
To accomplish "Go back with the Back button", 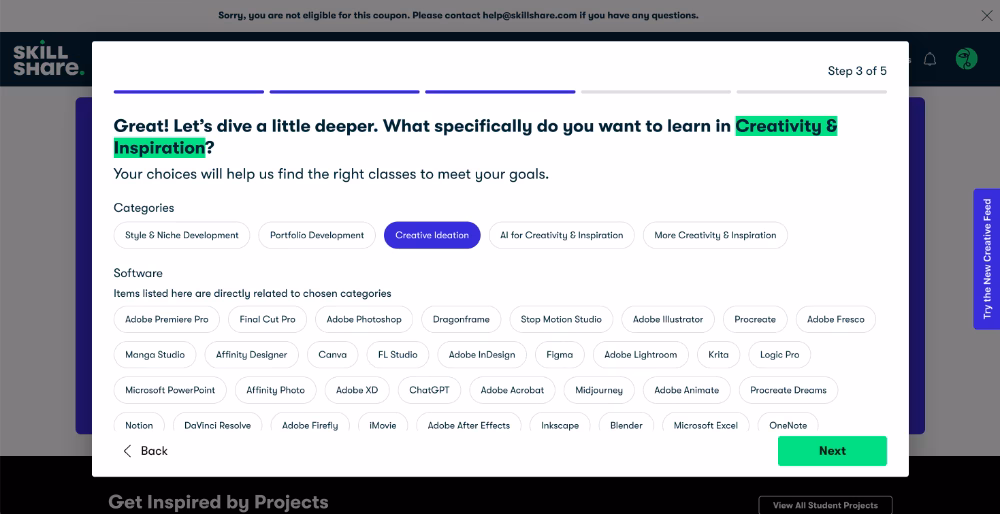I will click(x=145, y=451).
